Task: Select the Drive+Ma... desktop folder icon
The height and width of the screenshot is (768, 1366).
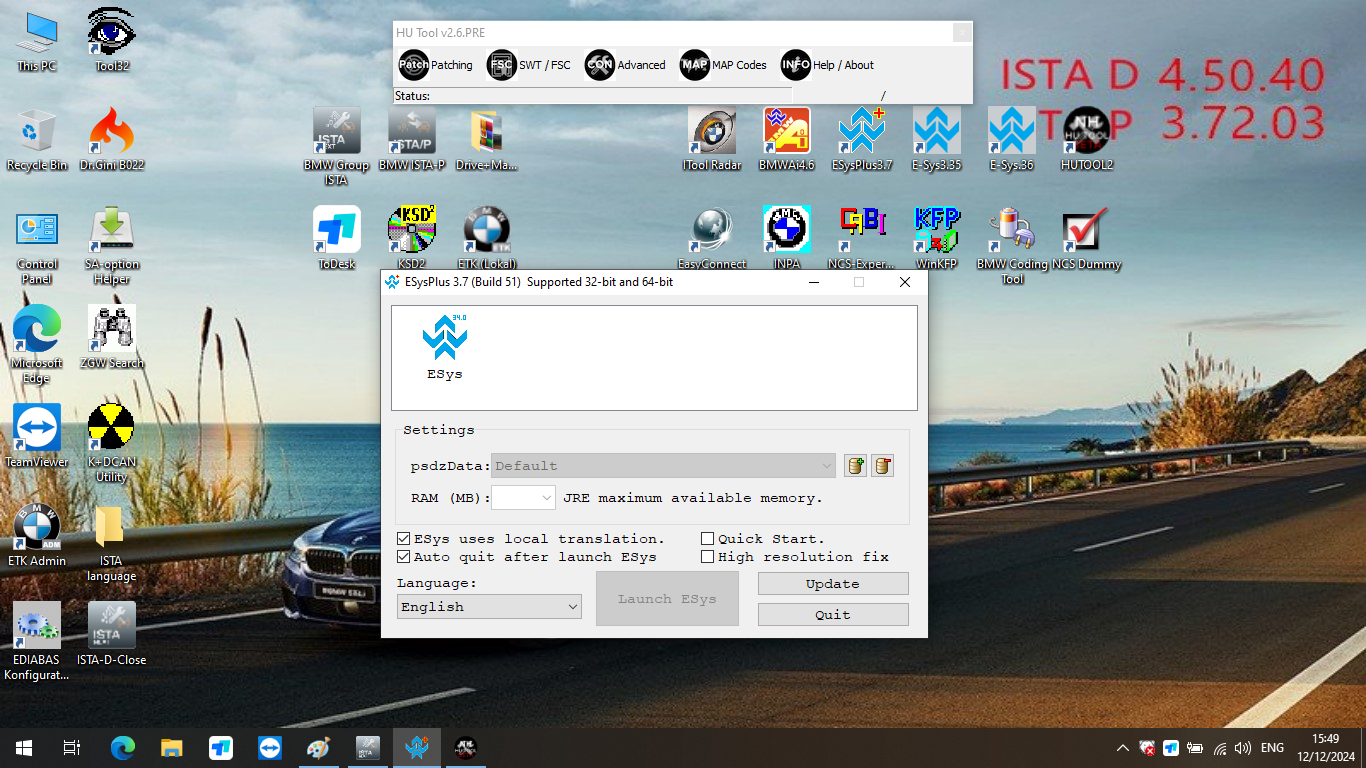Action: (487, 139)
